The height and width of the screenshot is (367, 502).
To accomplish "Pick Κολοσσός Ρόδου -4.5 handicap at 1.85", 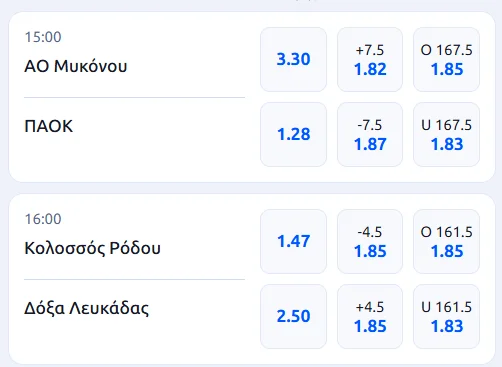I will pyautogui.click(x=370, y=241).
